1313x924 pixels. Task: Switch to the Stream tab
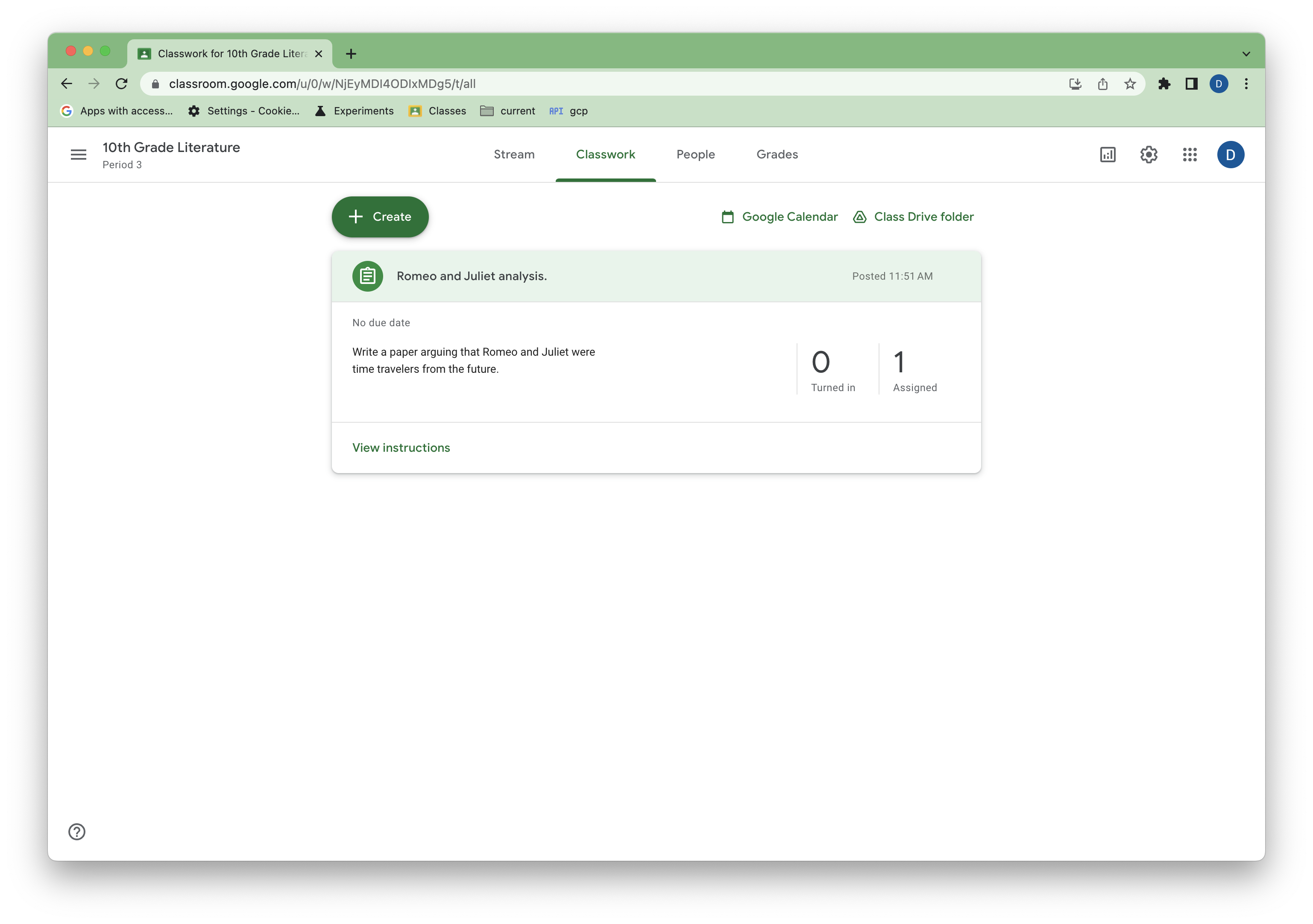pos(514,154)
